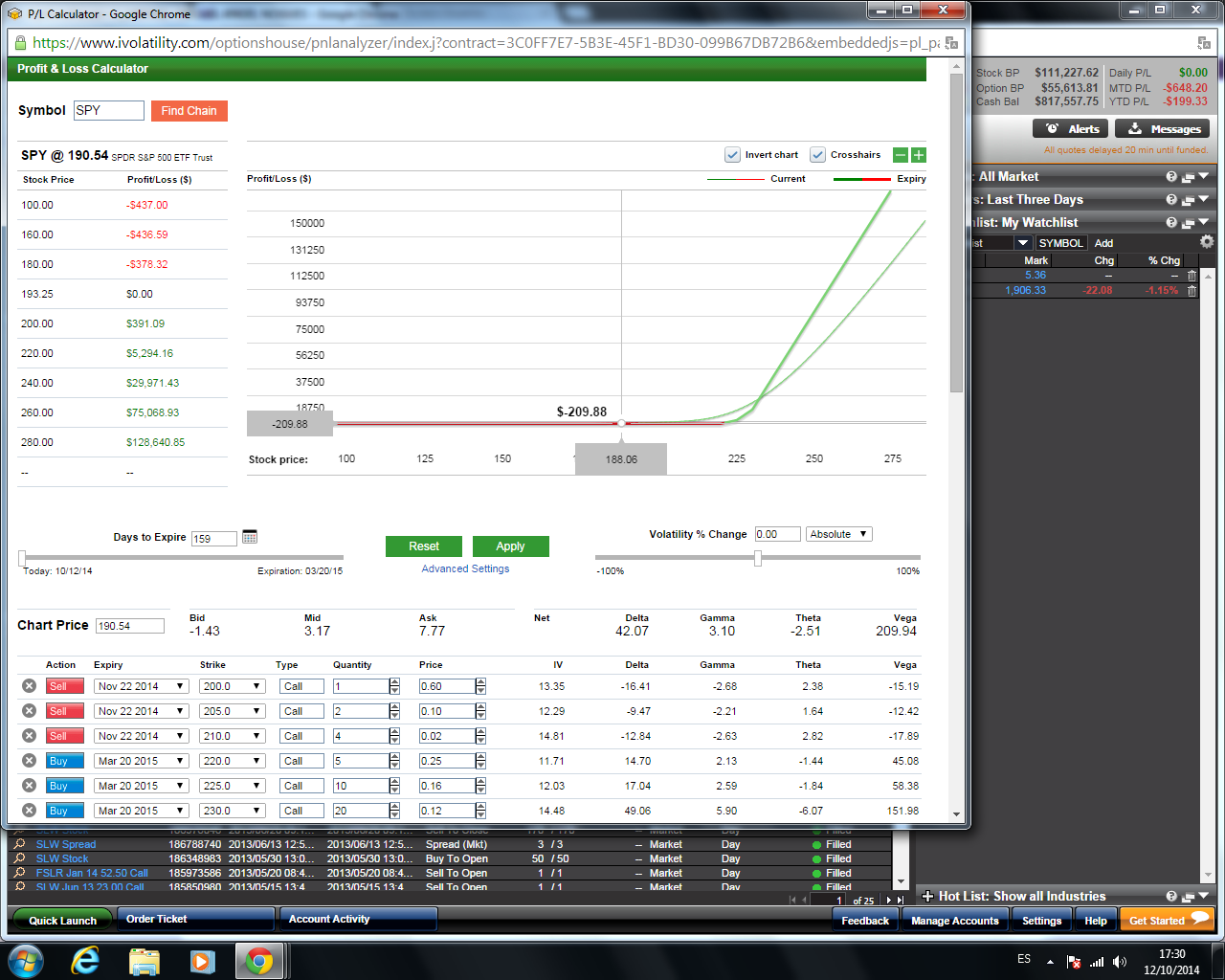Pop out the My Watchlist panel
This screenshot has width=1225, height=980.
(1188, 223)
